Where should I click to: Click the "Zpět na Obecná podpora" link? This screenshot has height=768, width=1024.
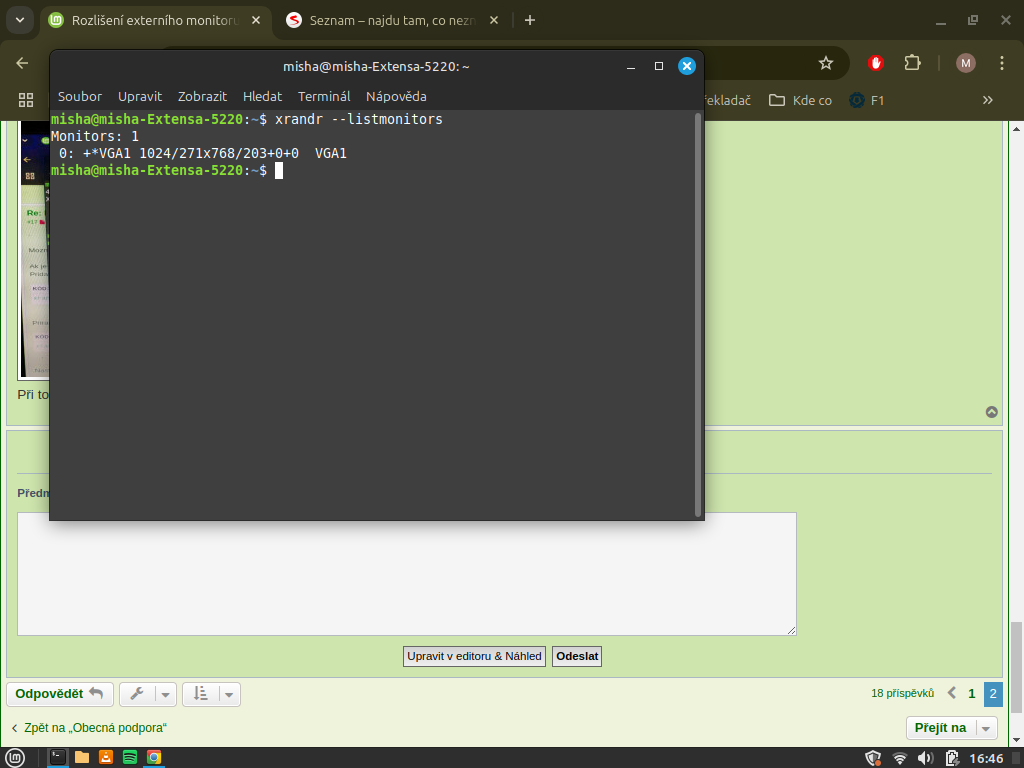click(x=88, y=728)
